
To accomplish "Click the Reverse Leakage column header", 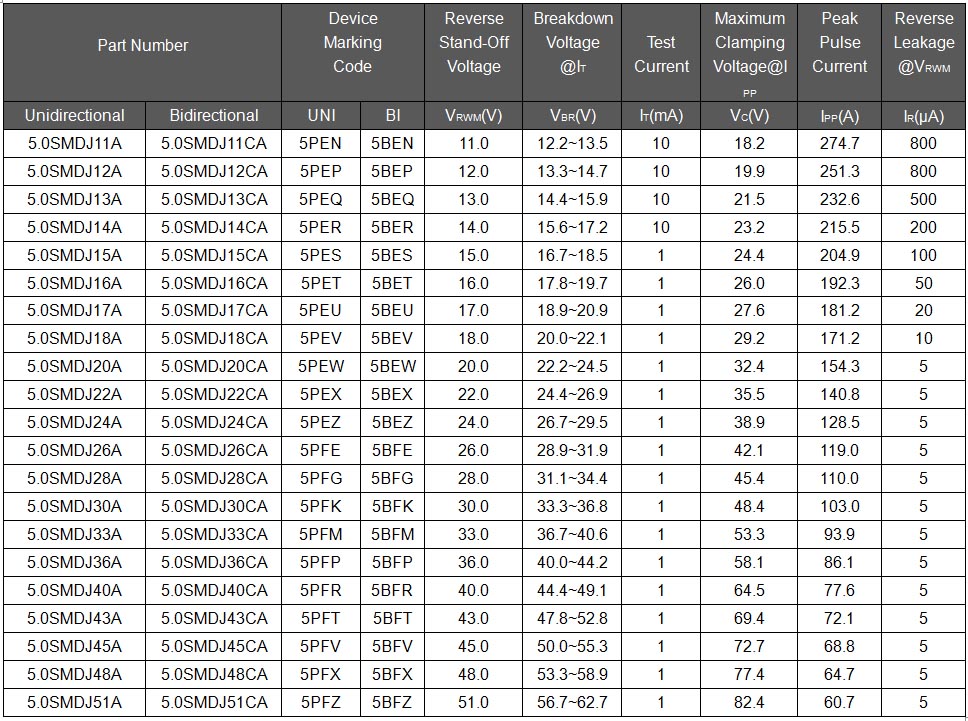I will tap(923, 43).
